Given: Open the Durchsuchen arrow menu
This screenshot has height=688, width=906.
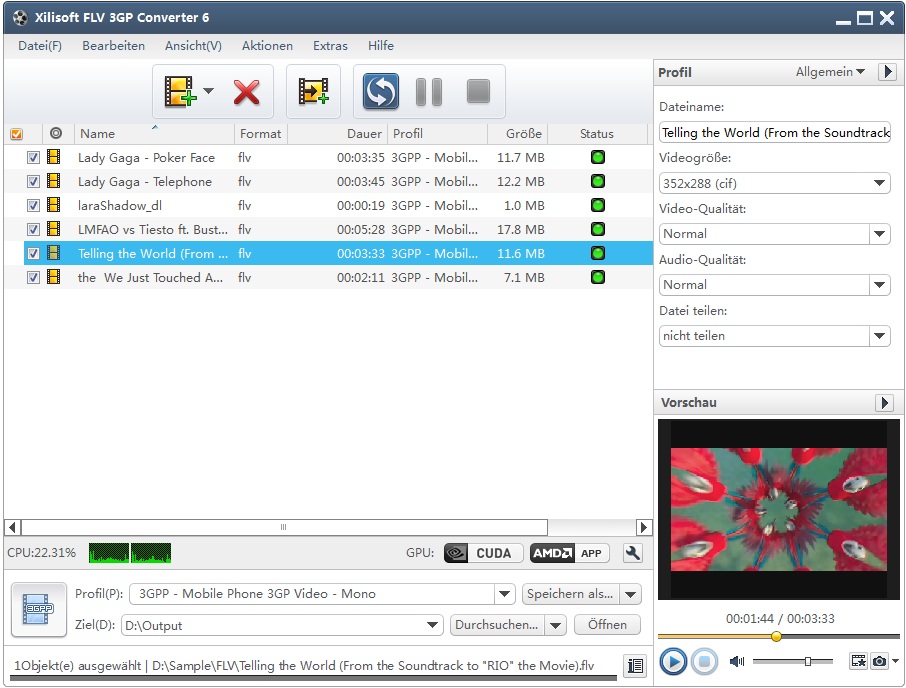Looking at the screenshot, I should point(555,625).
